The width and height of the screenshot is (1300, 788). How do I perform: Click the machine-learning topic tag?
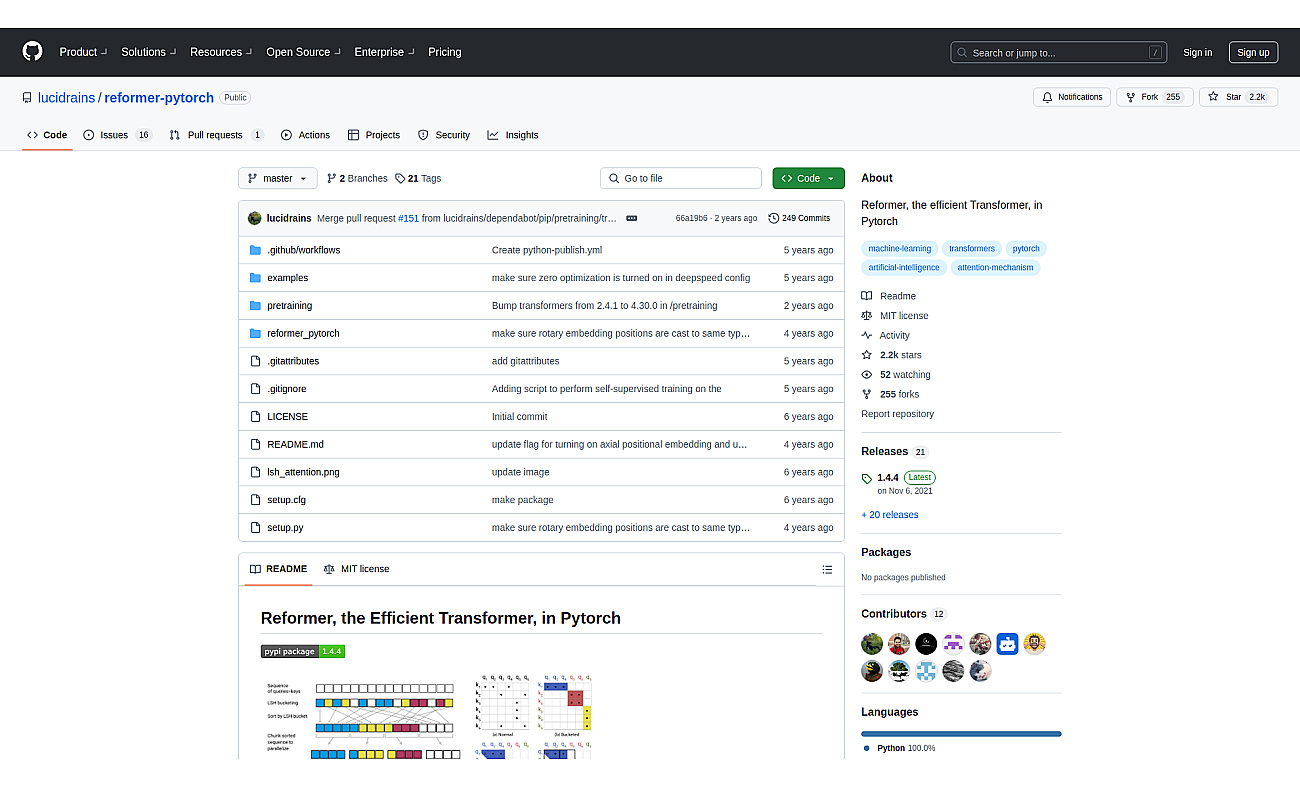pos(899,248)
